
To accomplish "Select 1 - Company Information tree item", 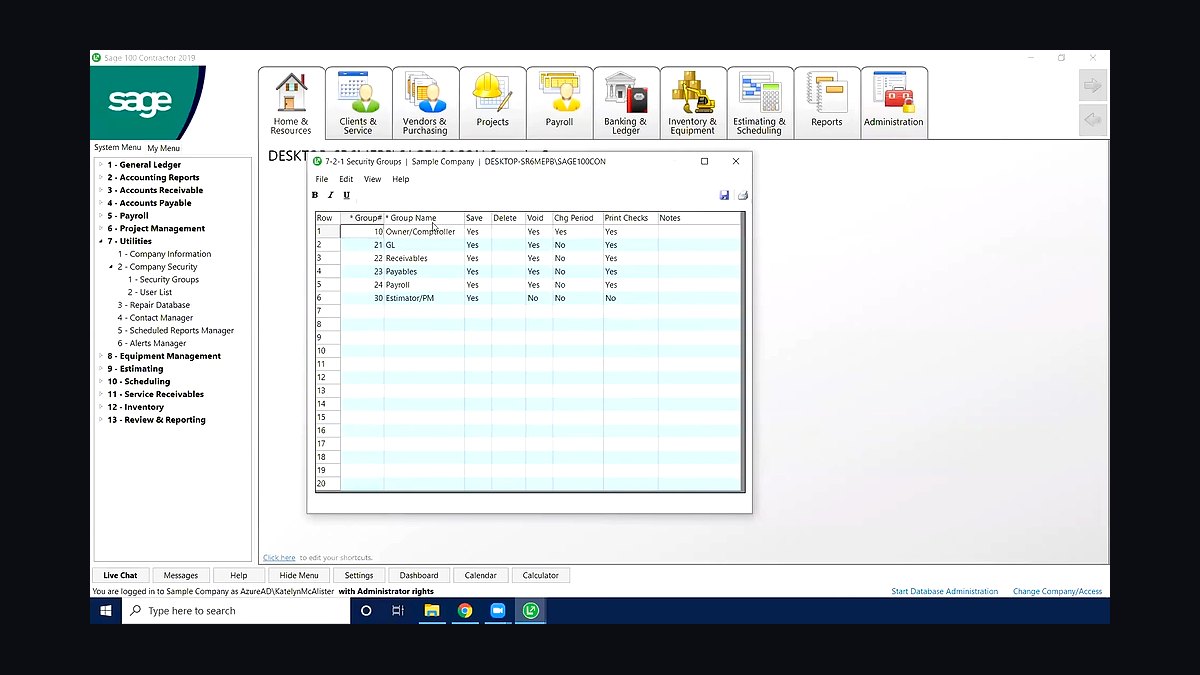I will coord(165,254).
